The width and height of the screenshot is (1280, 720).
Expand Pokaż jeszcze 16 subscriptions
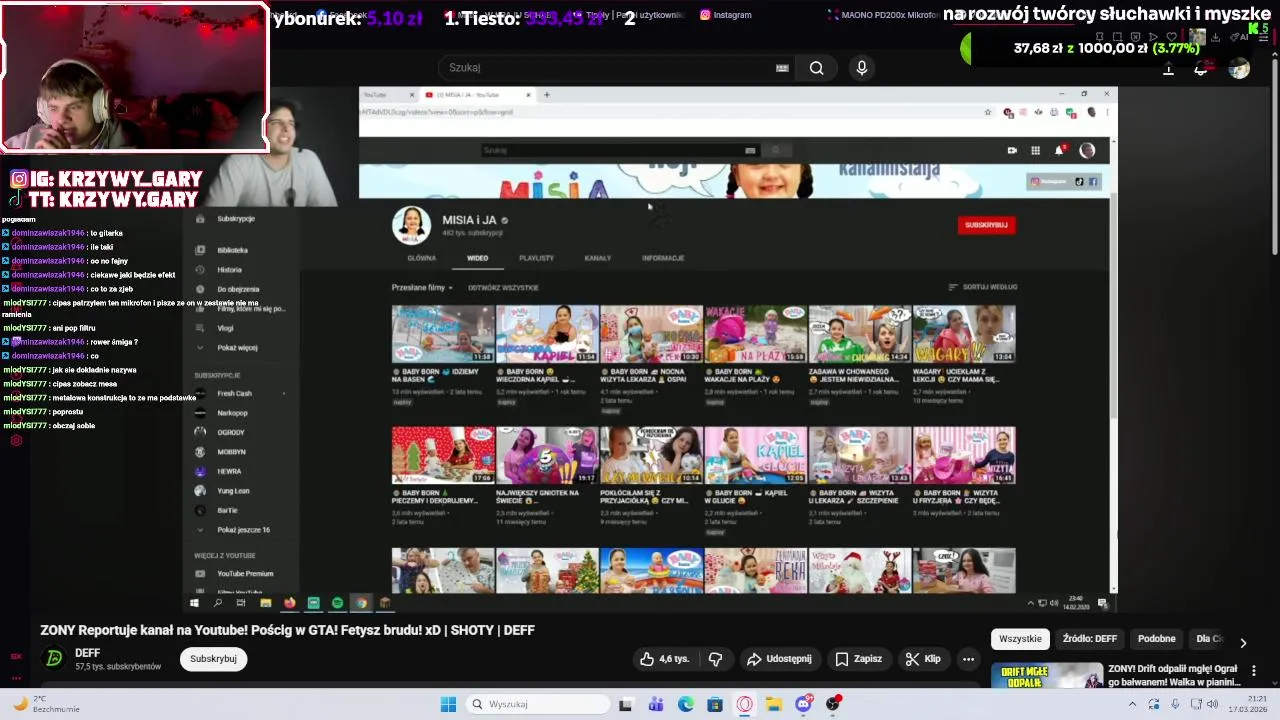[241, 529]
